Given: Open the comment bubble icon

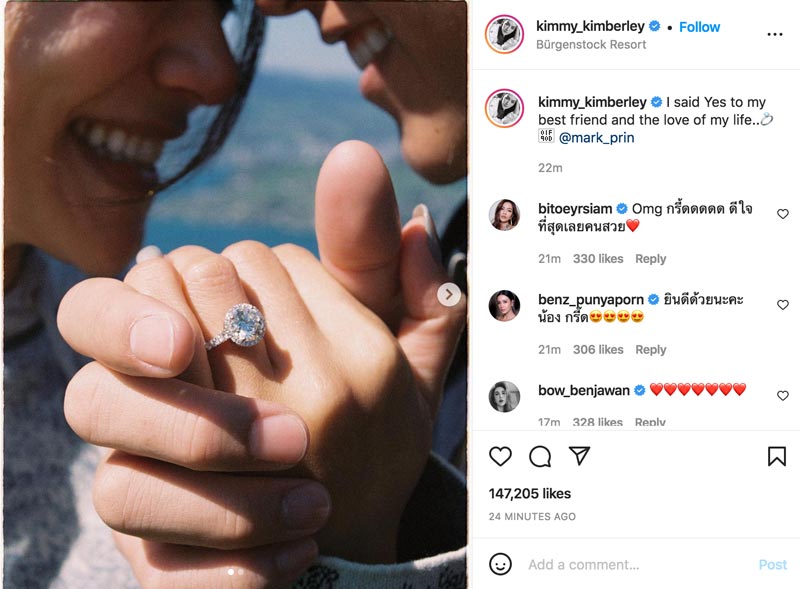Looking at the screenshot, I should coord(540,456).
